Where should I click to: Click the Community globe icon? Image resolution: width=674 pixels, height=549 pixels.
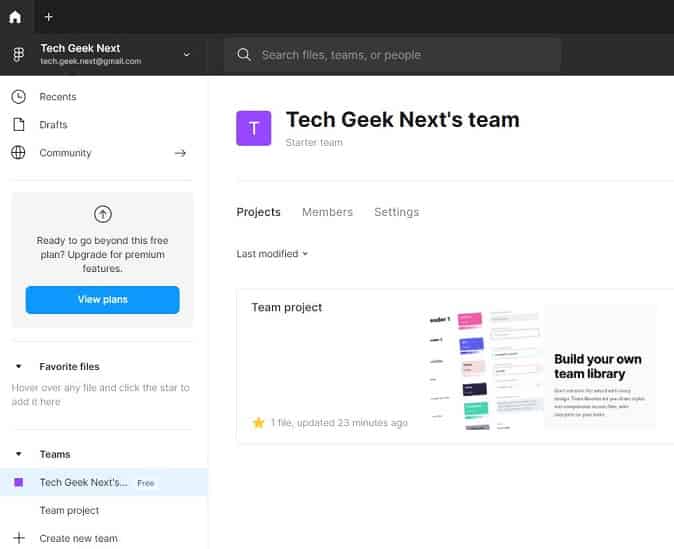pos(18,153)
